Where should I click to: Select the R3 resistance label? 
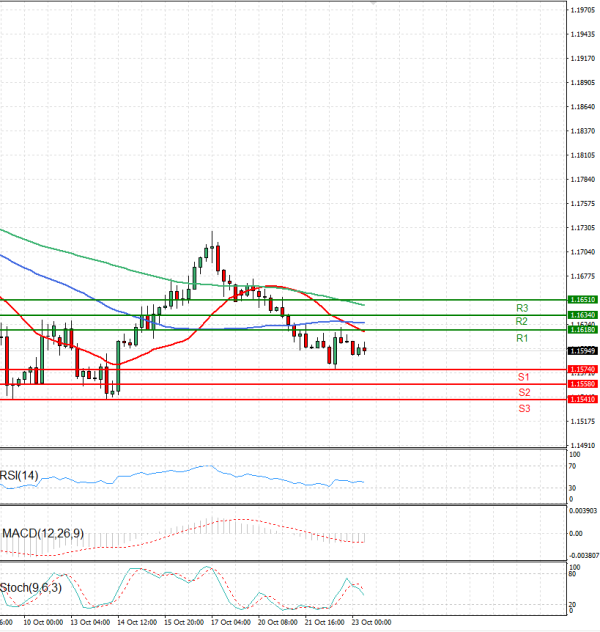pyautogui.click(x=522, y=308)
